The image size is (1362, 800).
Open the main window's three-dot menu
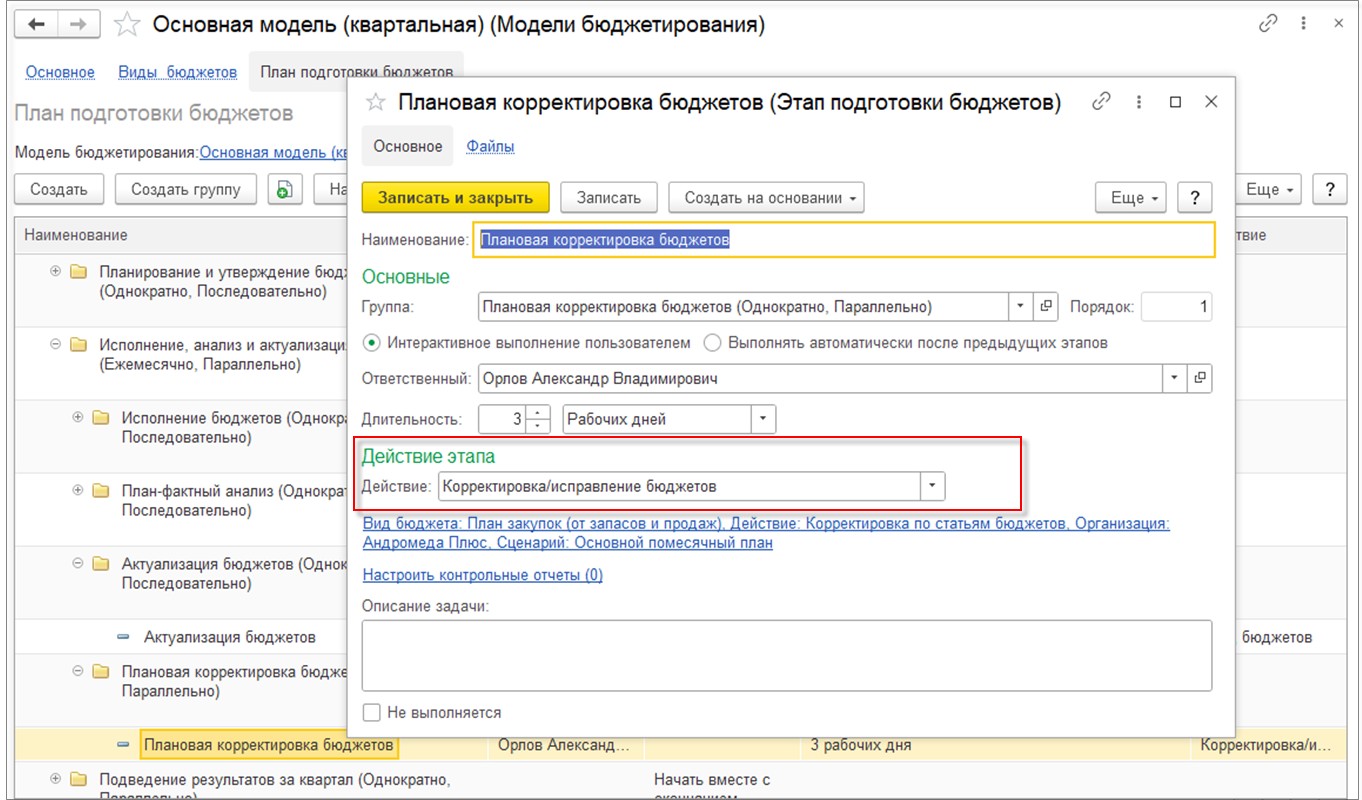[1304, 25]
